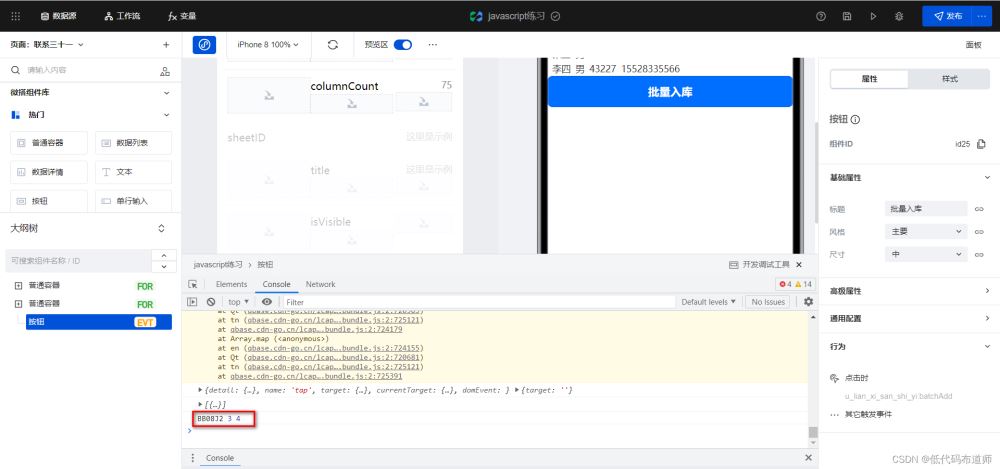
Task: Open the iPhone 8 100% device dropdown
Action: [268, 45]
